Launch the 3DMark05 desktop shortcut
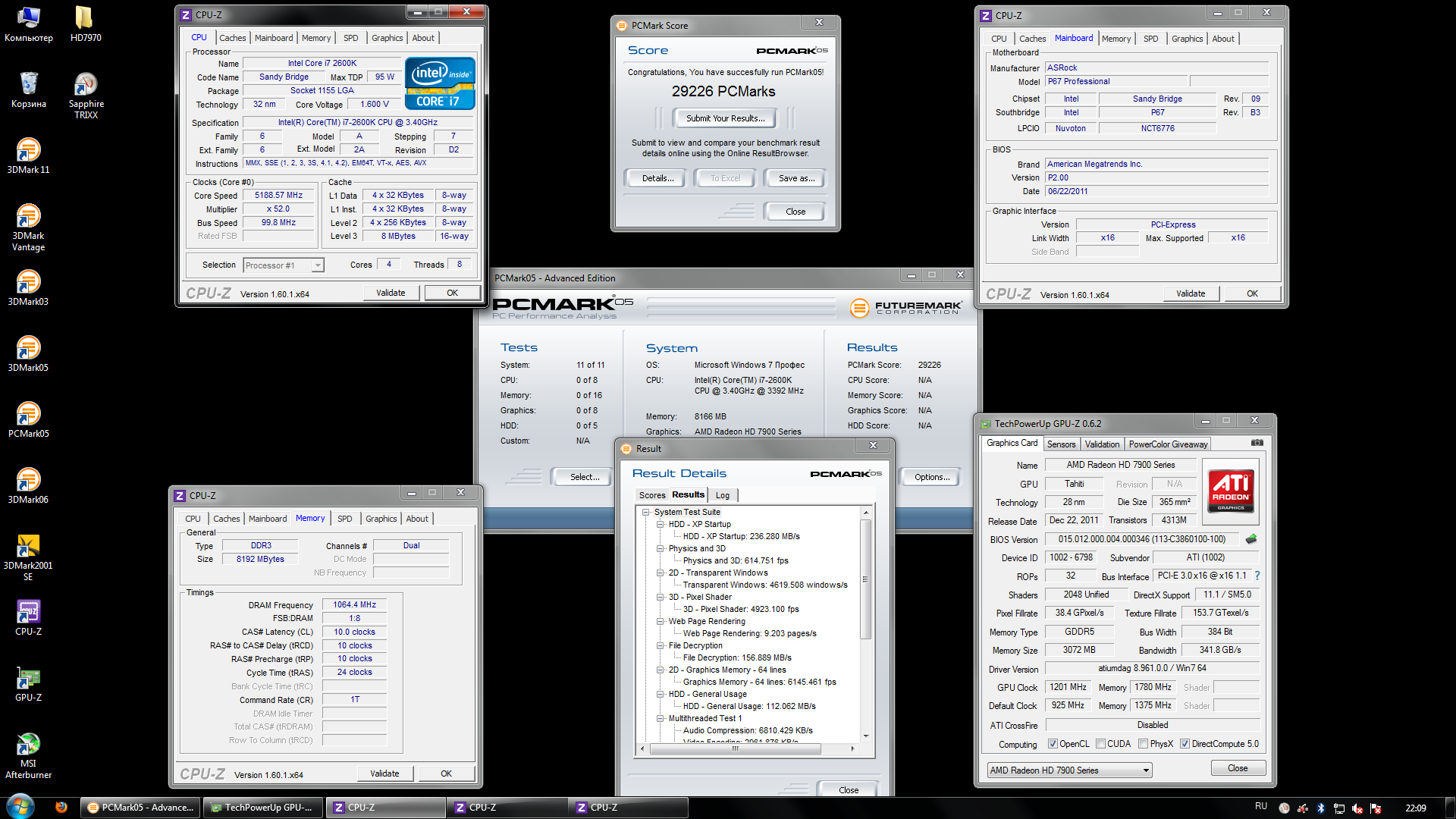The image size is (1456, 819). point(29,354)
